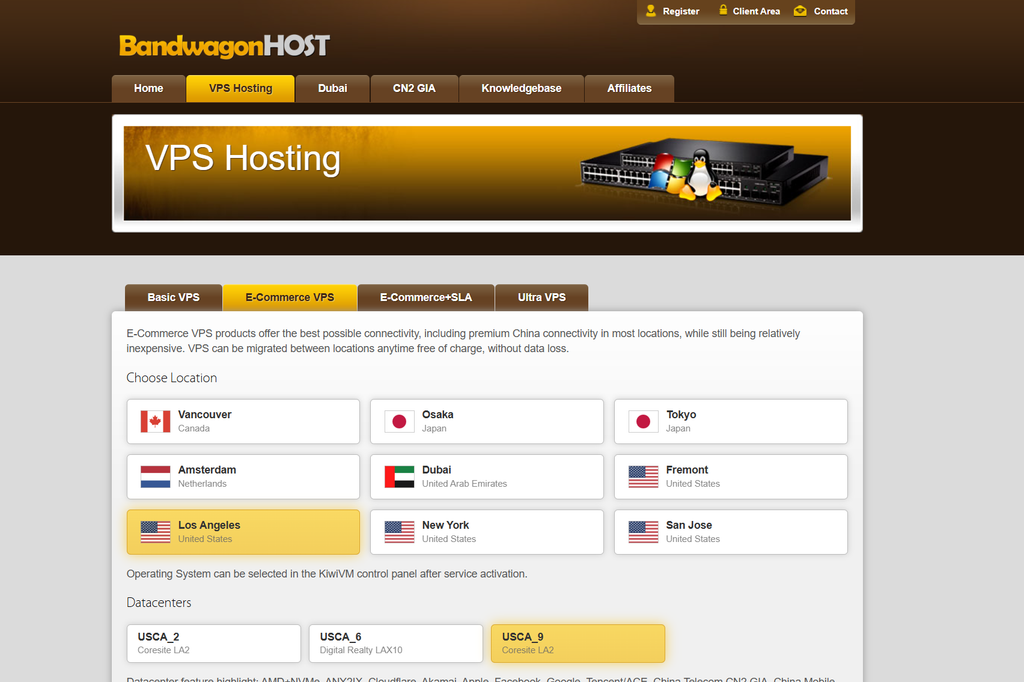Select the Vancouver location name
Viewport: 1024px width, 682px height.
tap(204, 414)
